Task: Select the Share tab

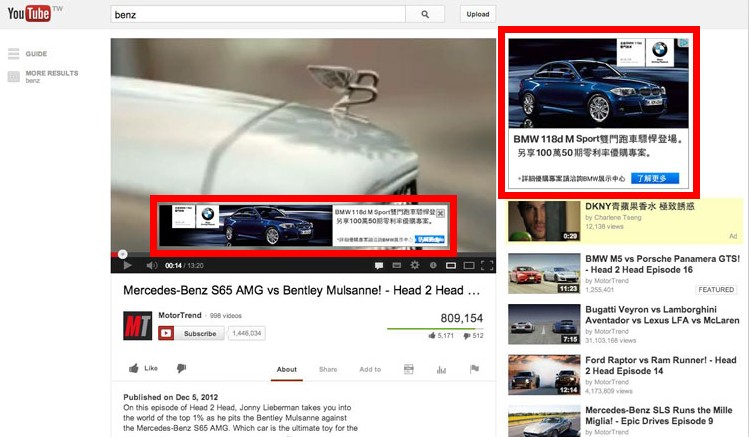Action: (x=328, y=370)
